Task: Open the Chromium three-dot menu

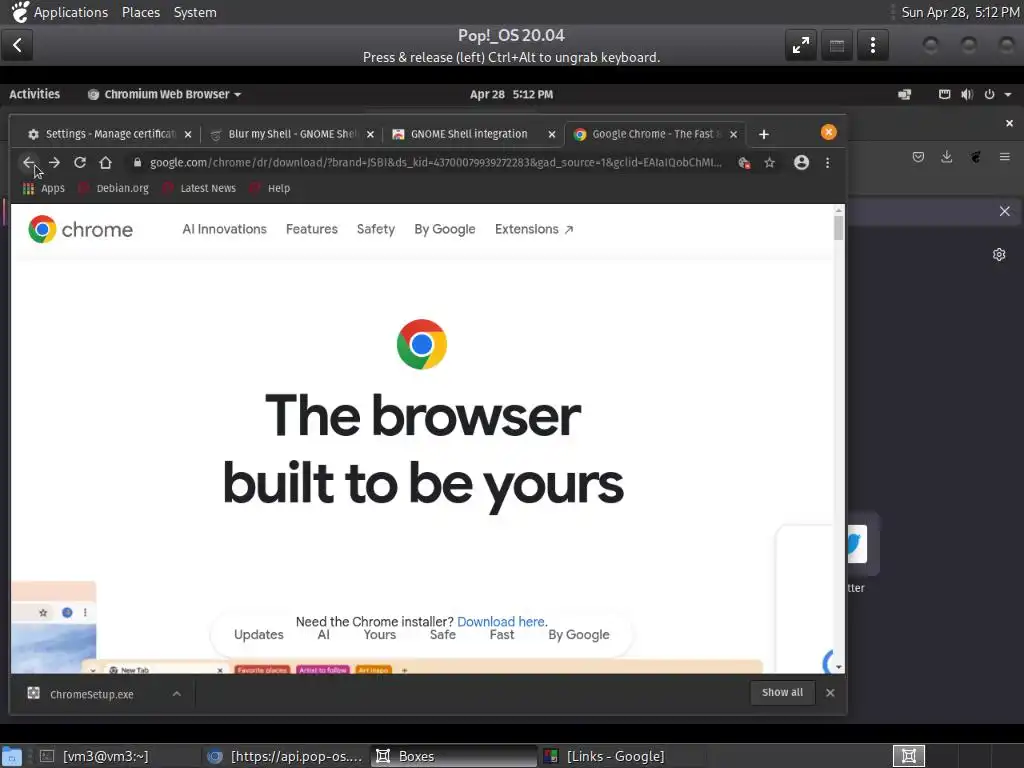Action: click(827, 163)
